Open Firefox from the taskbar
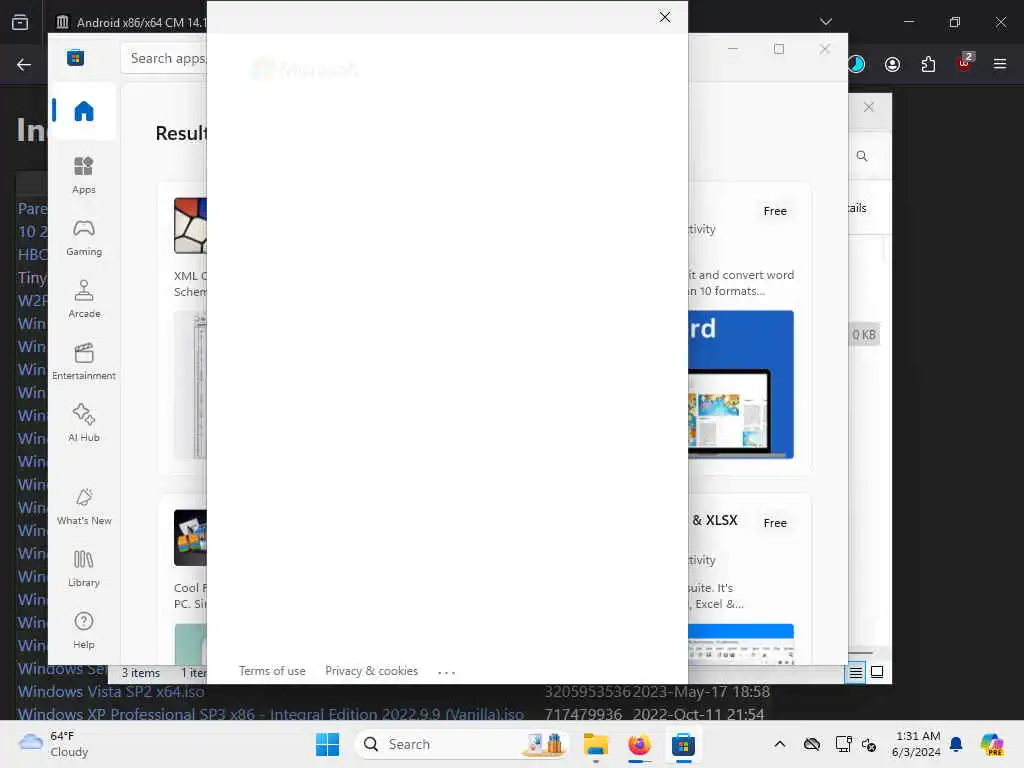The height and width of the screenshot is (768, 1024). [x=639, y=744]
